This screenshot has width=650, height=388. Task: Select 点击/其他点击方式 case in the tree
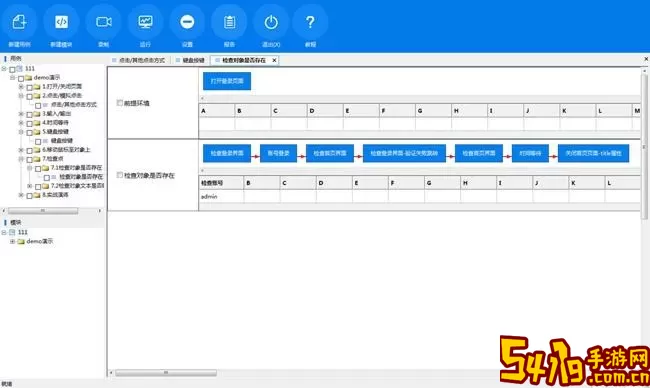[74, 105]
